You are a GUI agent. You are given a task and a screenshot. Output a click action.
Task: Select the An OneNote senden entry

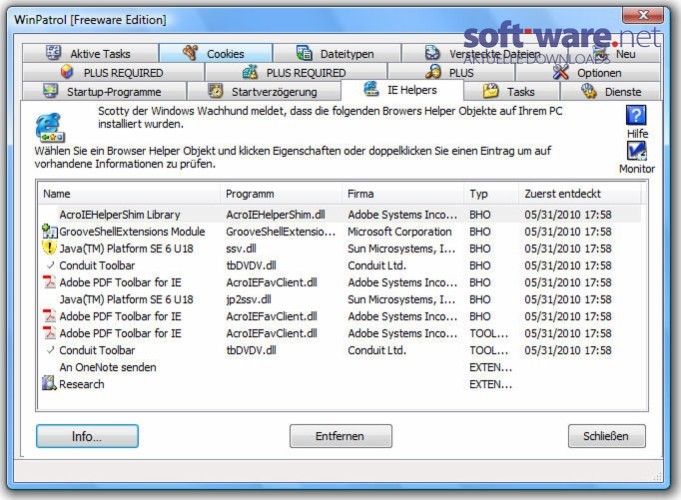[x=108, y=367]
